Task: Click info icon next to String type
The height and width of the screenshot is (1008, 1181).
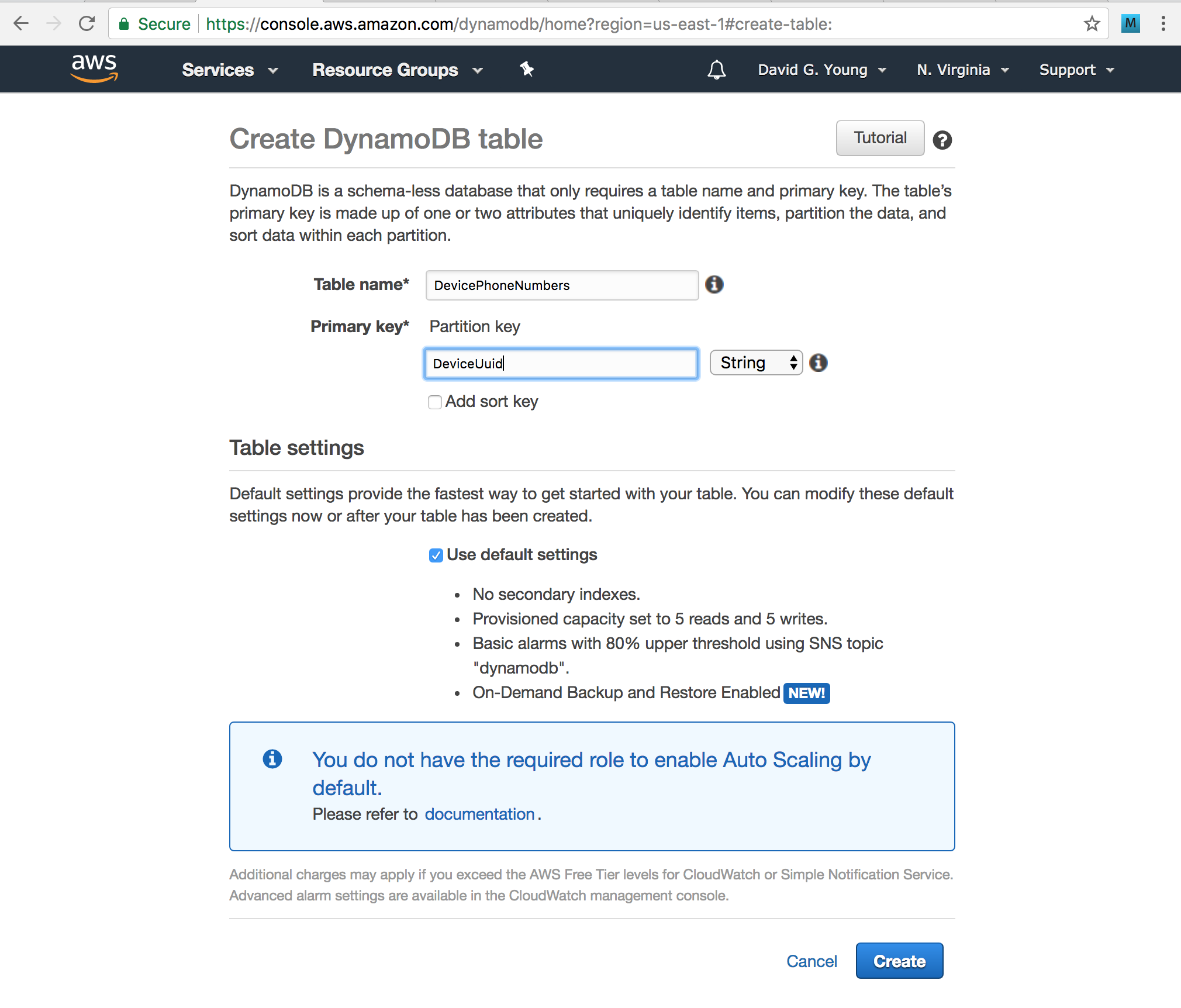Action: point(819,363)
